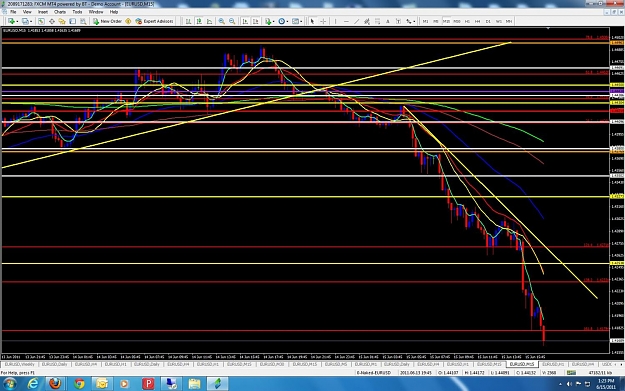Image resolution: width=625 pixels, height=391 pixels.
Task: Switch to the EURUSD,M30 chart tab
Action: coord(272,364)
